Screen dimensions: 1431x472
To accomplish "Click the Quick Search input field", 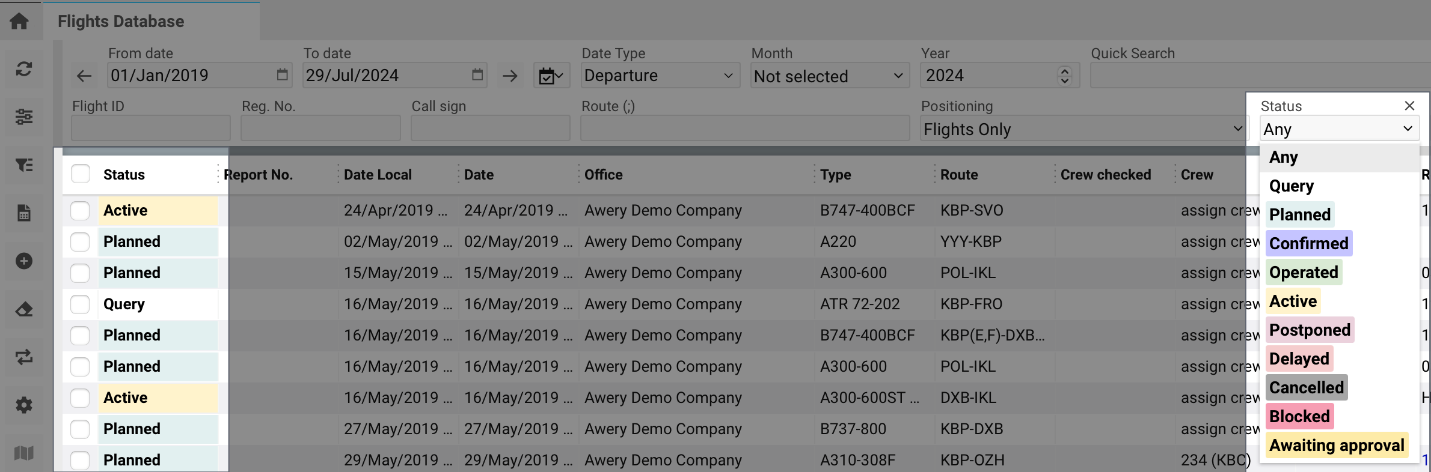I will pos(1260,76).
